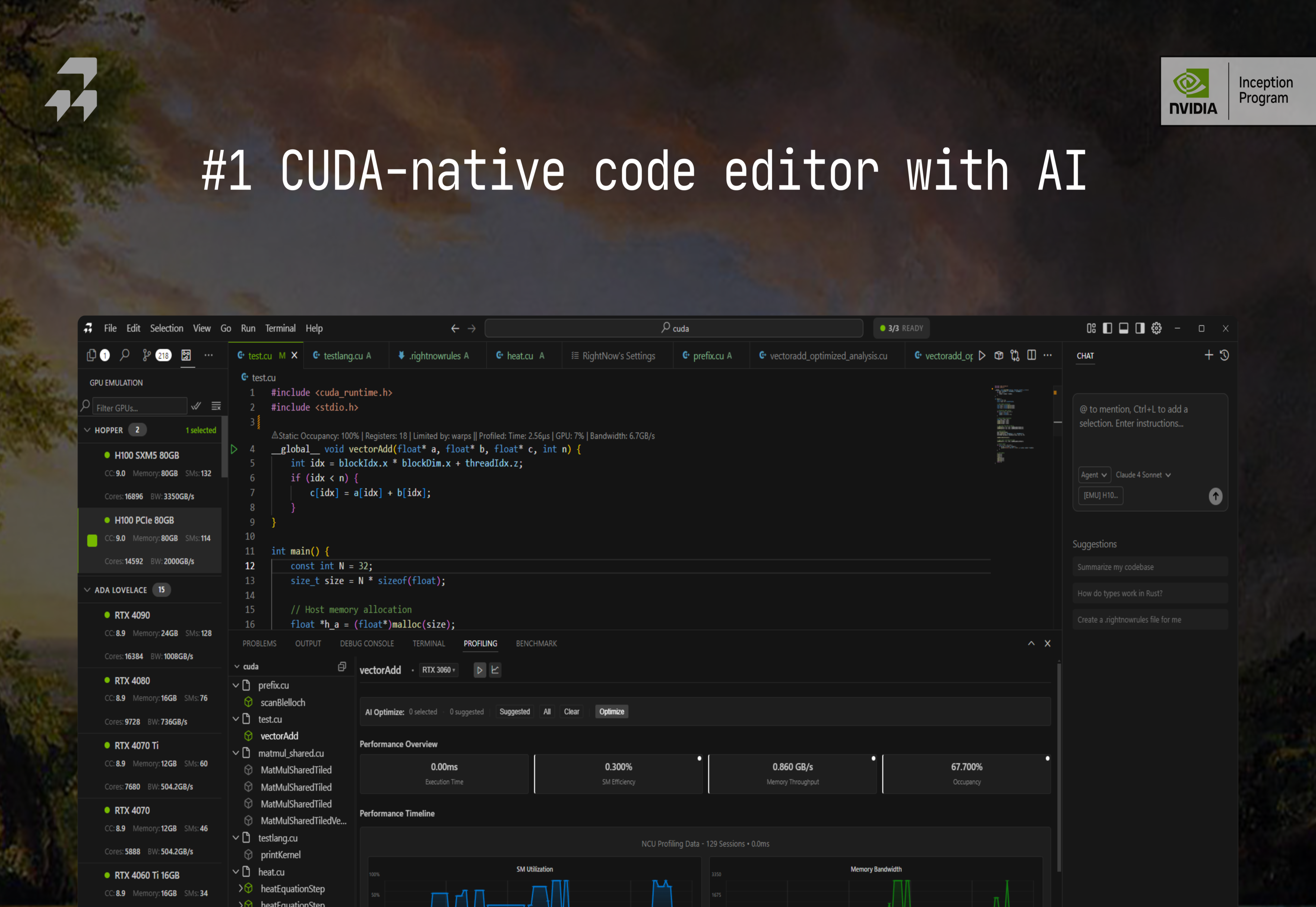This screenshot has width=1316, height=907.
Task: Open the GPU Emulation sidebar icon
Action: [x=186, y=355]
